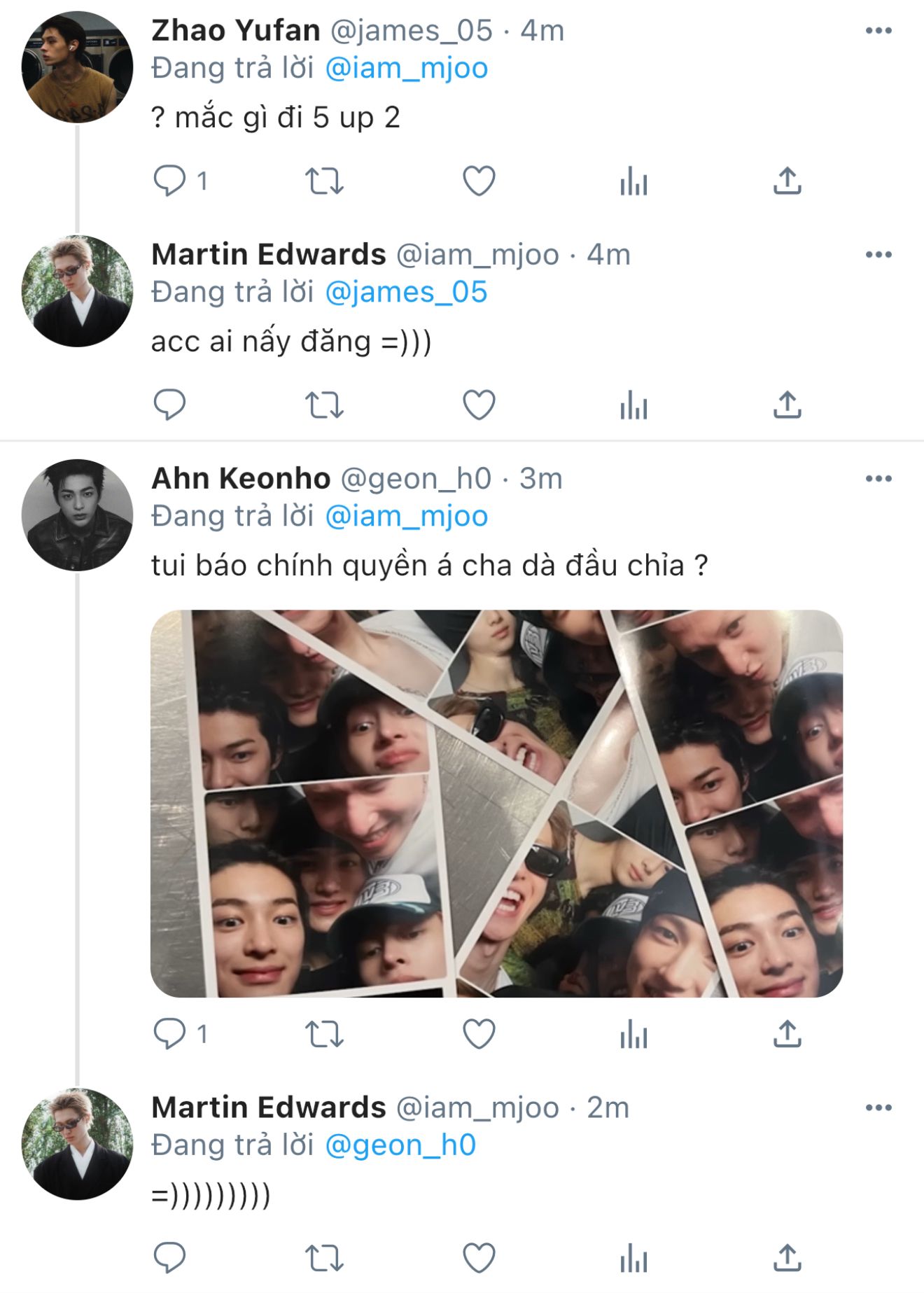
Task: Retweet Zhao Yufan's tweet
Action: [324, 181]
